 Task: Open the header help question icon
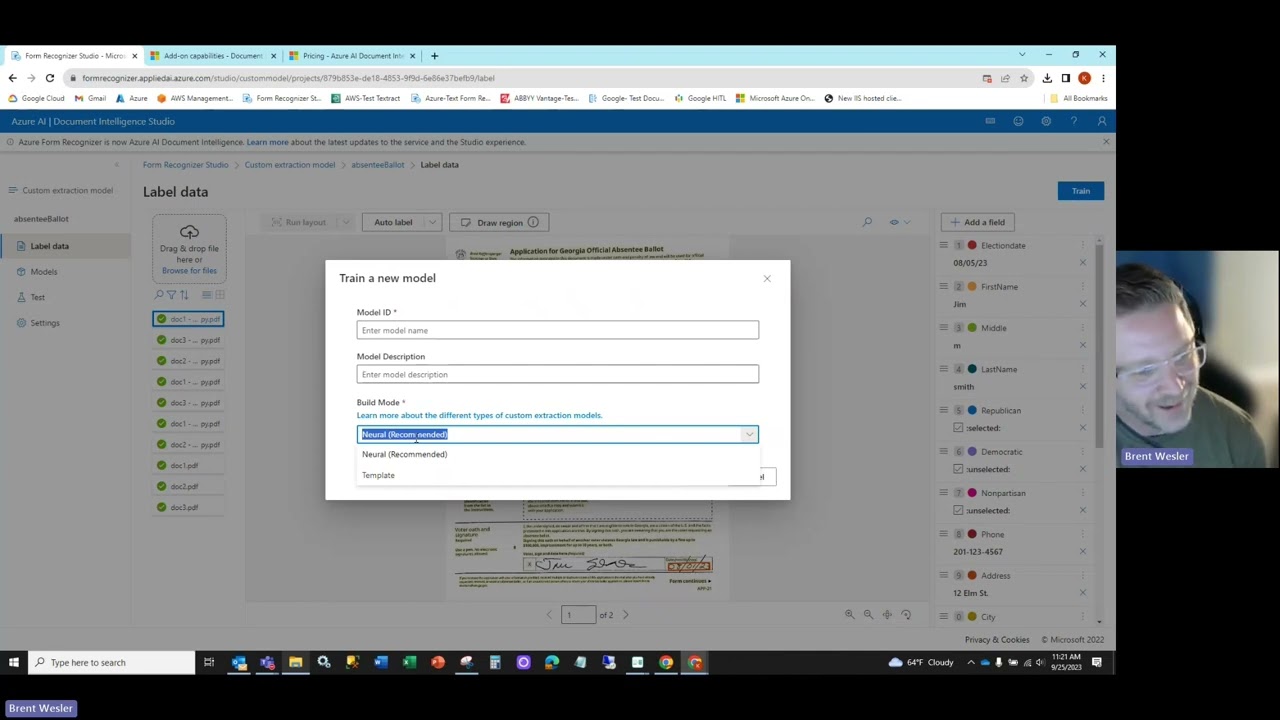click(x=1074, y=121)
